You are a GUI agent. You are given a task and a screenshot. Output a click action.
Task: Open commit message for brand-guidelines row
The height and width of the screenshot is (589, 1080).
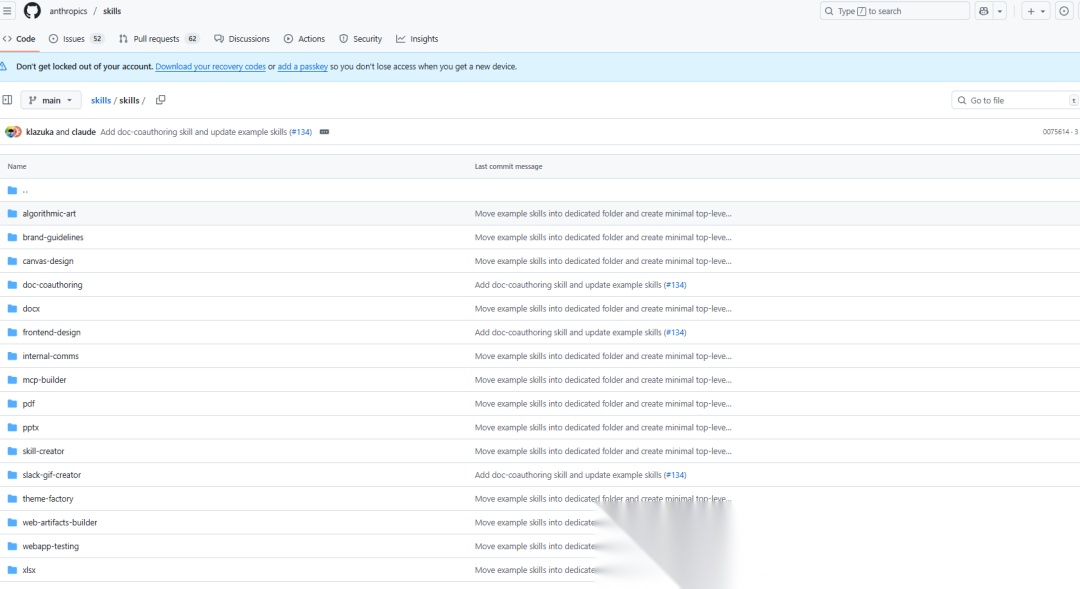click(603, 237)
